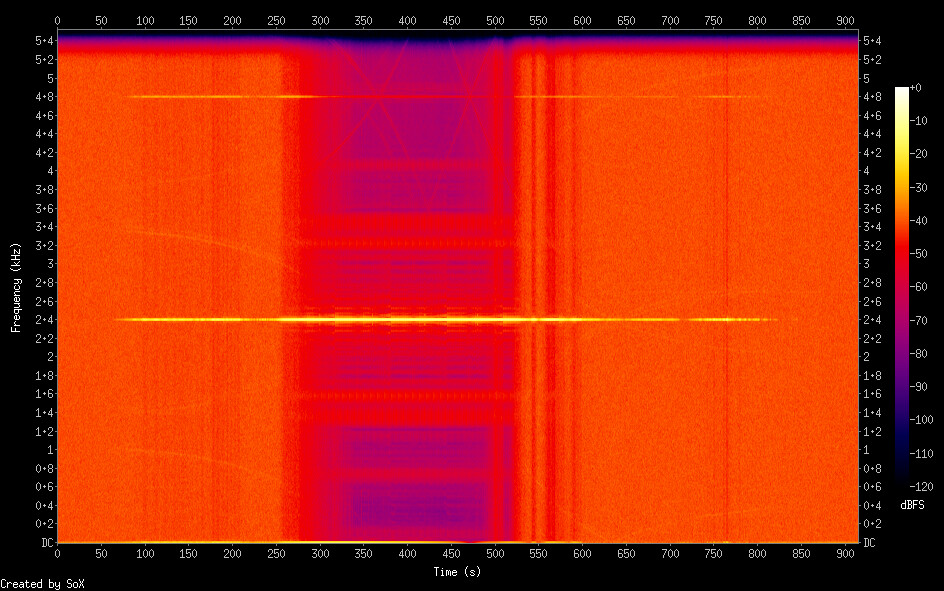Click the -60 label on the color scale
944x591 pixels.
[x=922, y=287]
